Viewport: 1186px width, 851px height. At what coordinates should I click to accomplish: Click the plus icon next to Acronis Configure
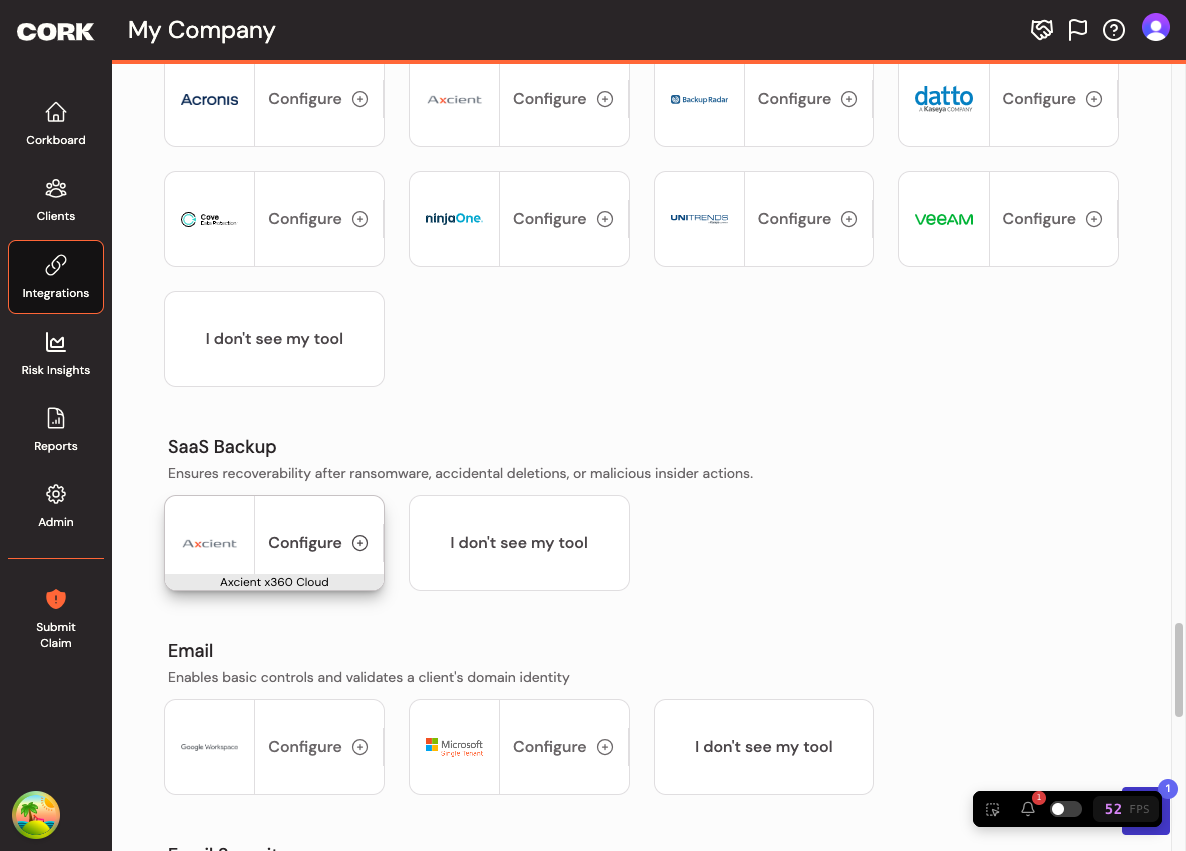coord(360,99)
